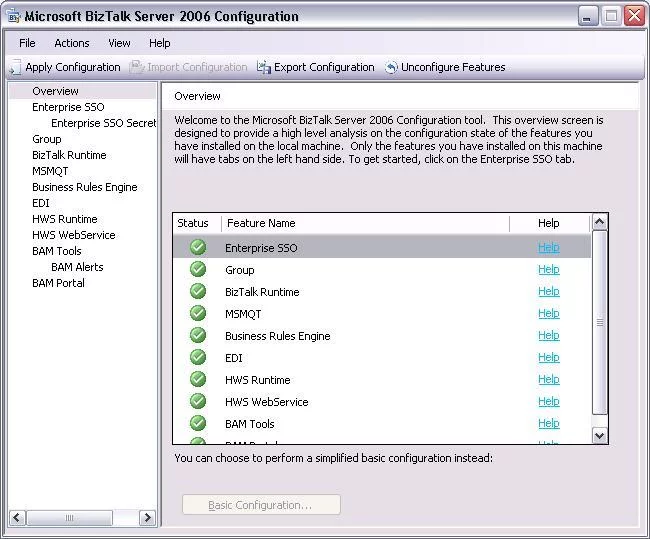Click green status icon for Group row
This screenshot has height=539, width=650.
pyautogui.click(x=198, y=270)
